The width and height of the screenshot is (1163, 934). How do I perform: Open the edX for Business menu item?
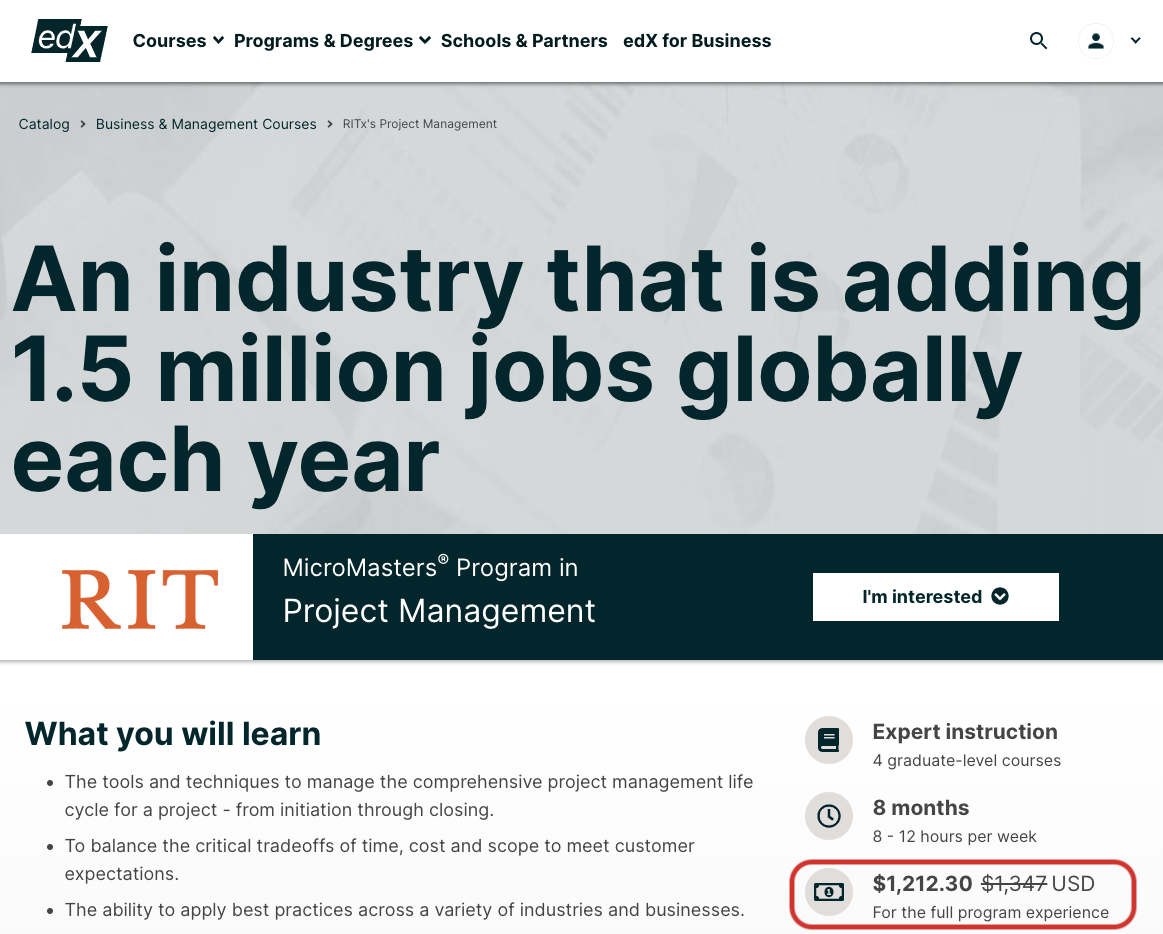(697, 40)
